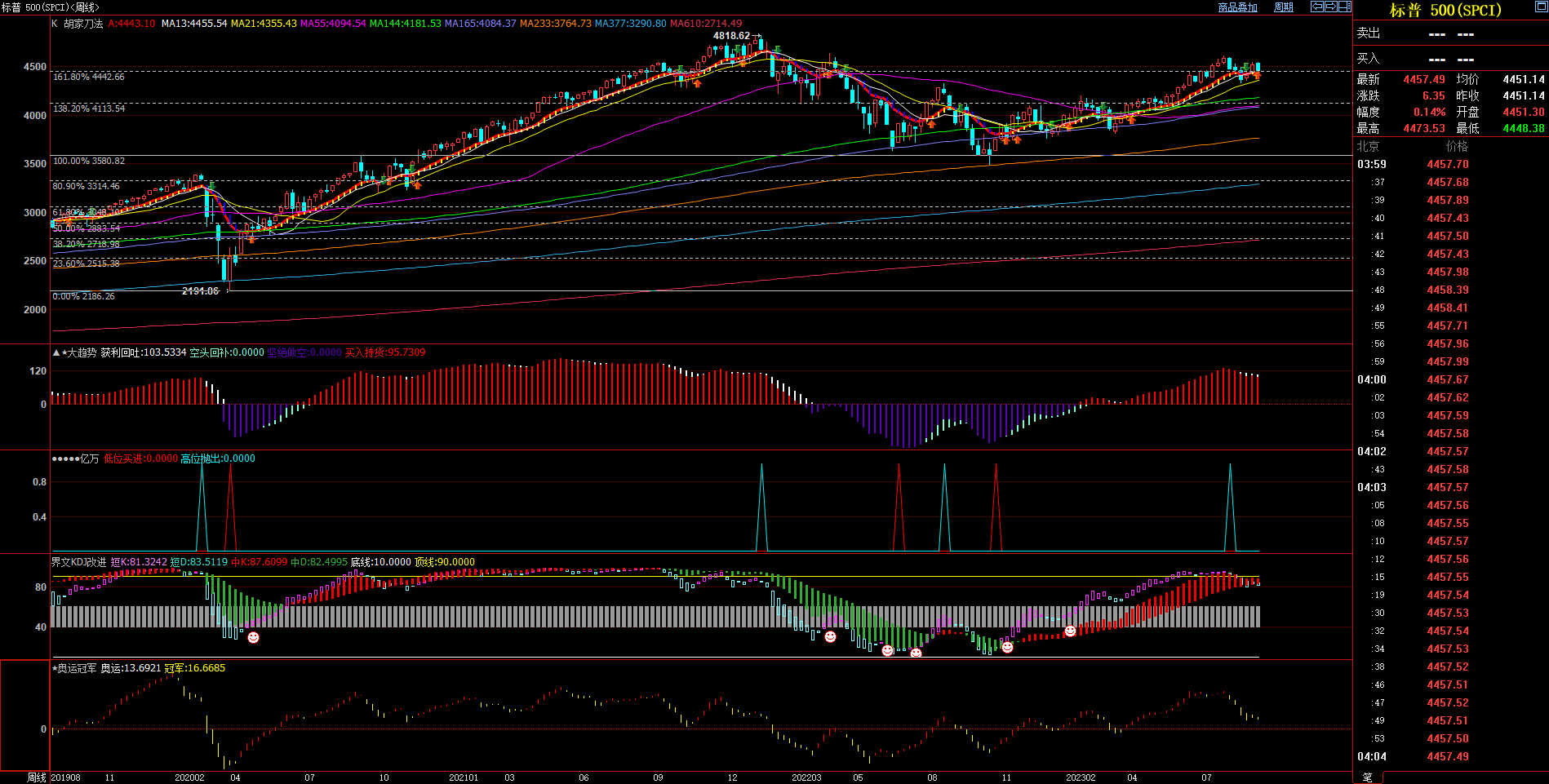Select the 胡家刀法 indicator name

[x=83, y=24]
